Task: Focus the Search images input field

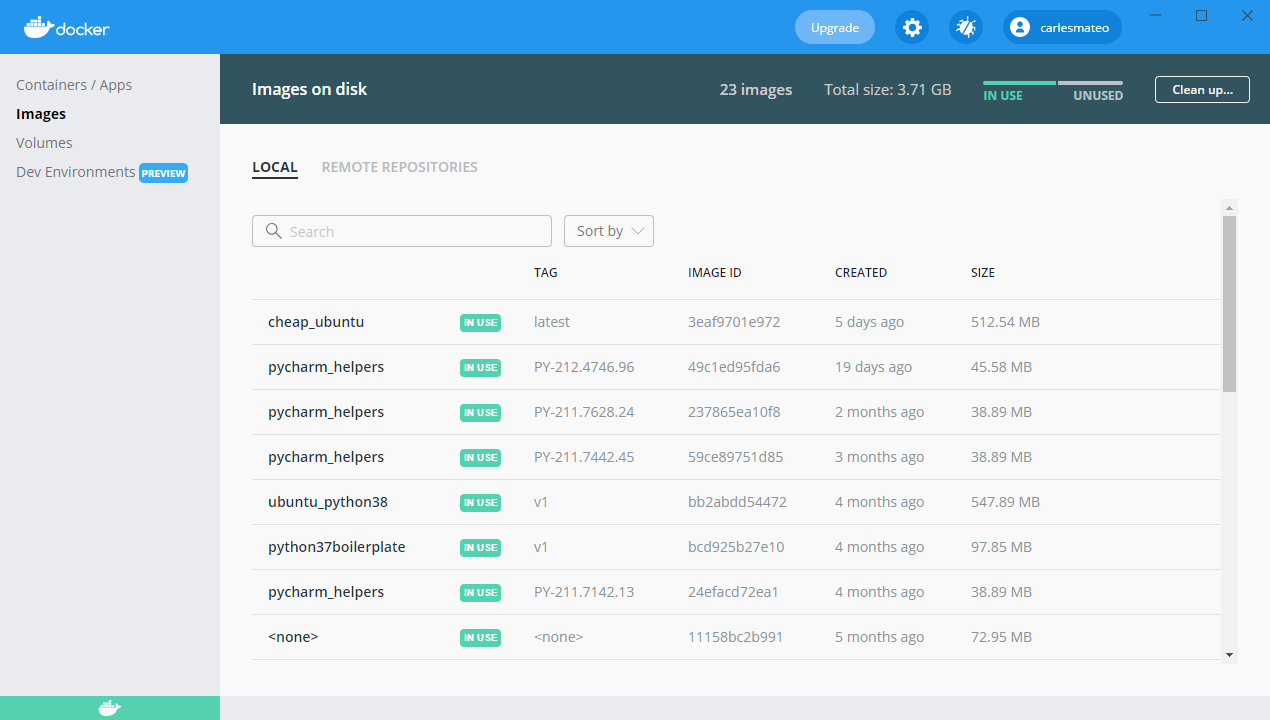Action: (402, 231)
